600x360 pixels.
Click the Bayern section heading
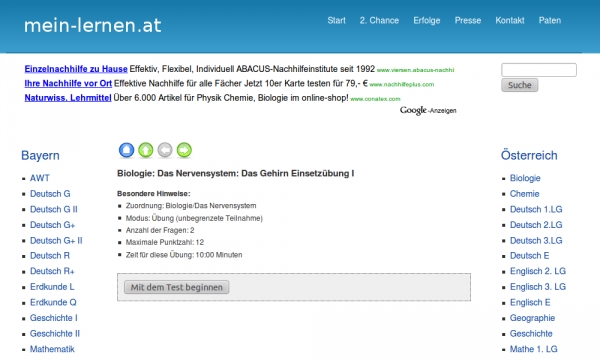40,156
